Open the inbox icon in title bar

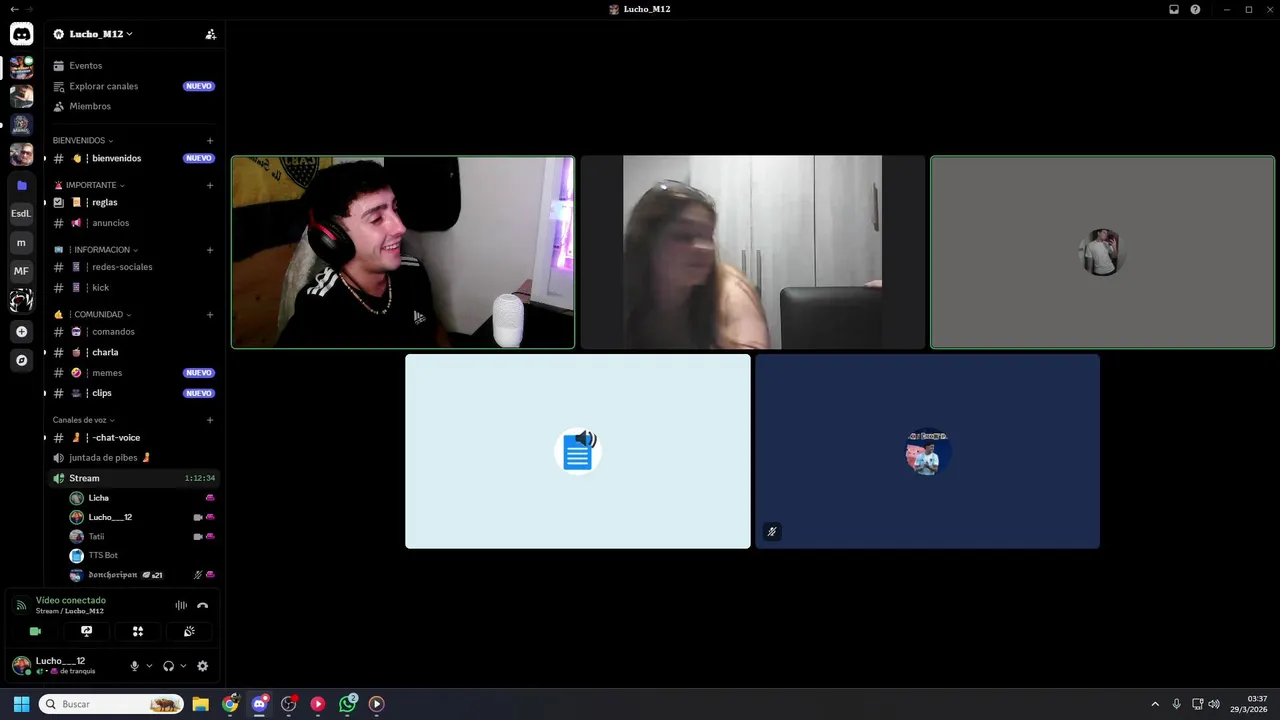1174,9
